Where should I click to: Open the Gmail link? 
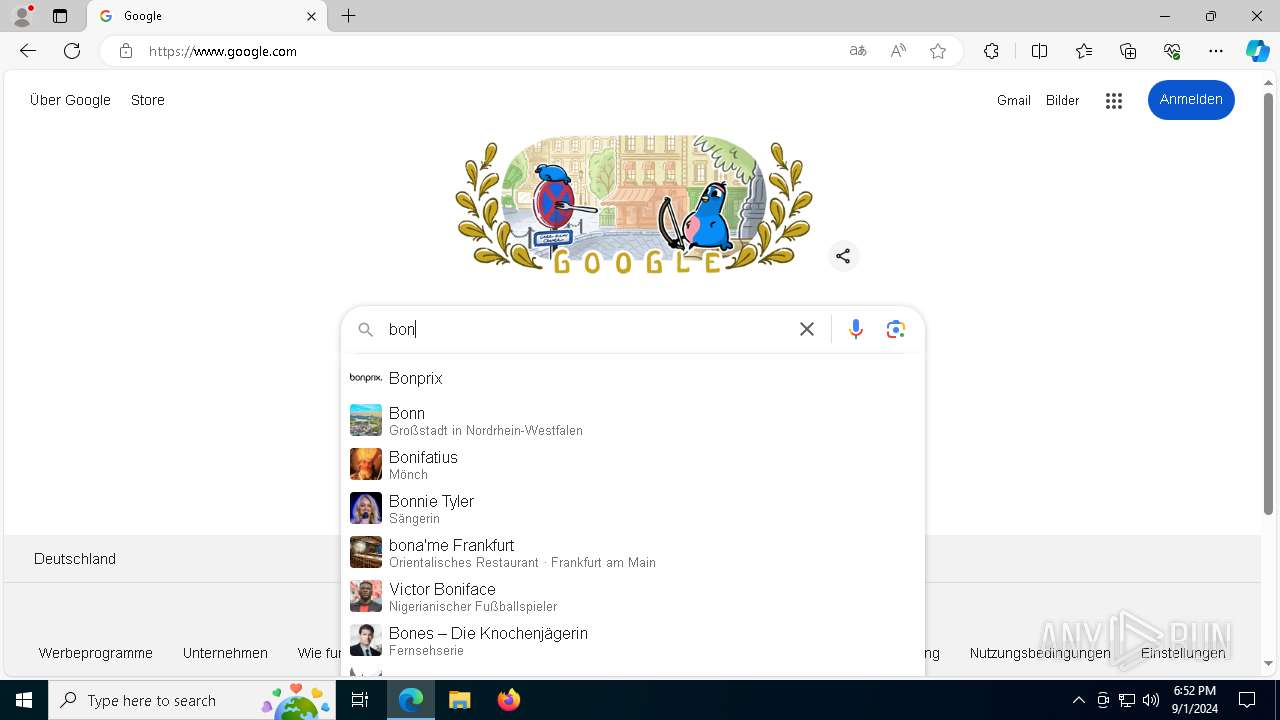pyautogui.click(x=1013, y=100)
